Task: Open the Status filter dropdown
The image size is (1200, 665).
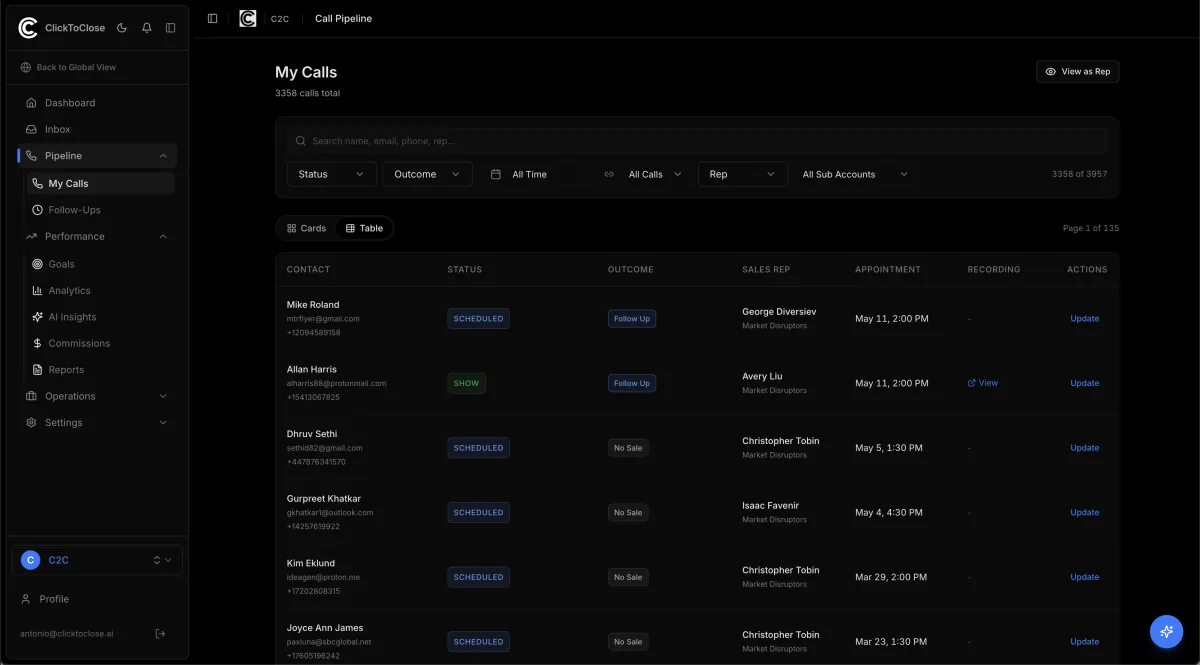Action: tap(331, 174)
